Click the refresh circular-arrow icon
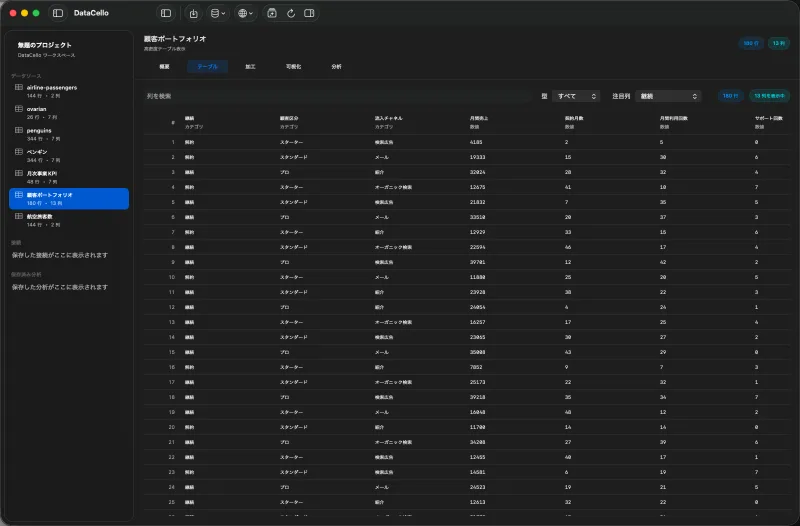800x526 pixels. [x=291, y=13]
